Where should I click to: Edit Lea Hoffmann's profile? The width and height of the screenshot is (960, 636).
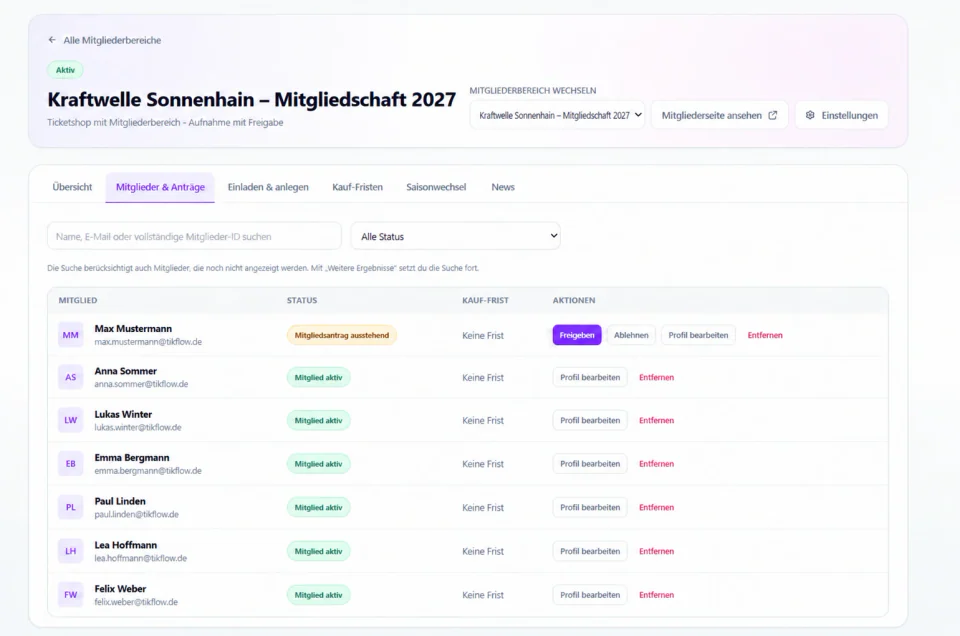click(590, 551)
